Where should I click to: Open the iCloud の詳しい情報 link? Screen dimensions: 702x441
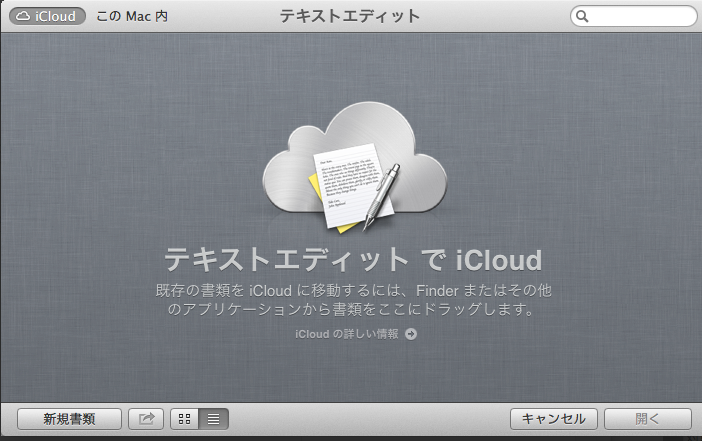tap(347, 334)
